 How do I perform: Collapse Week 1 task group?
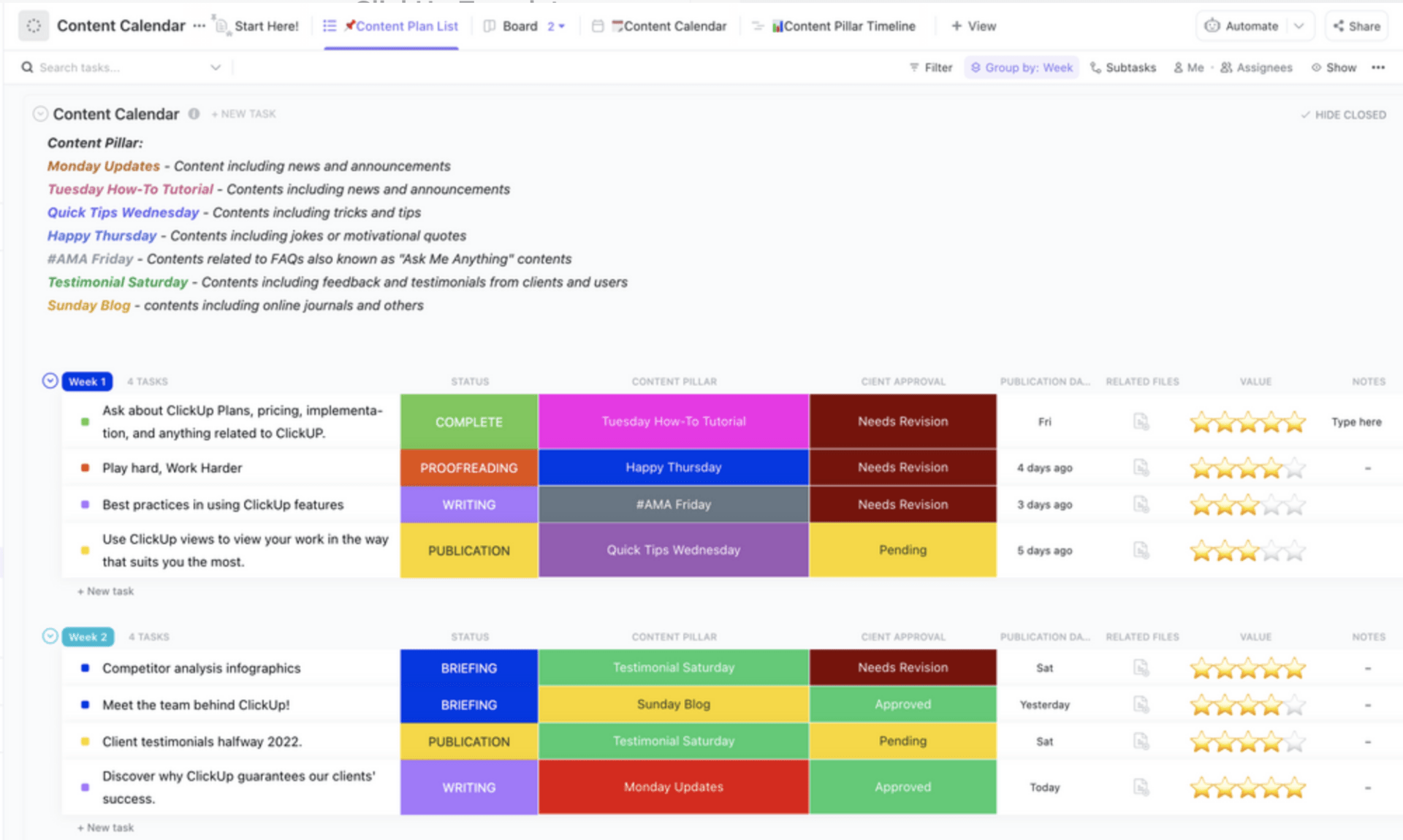click(x=51, y=380)
